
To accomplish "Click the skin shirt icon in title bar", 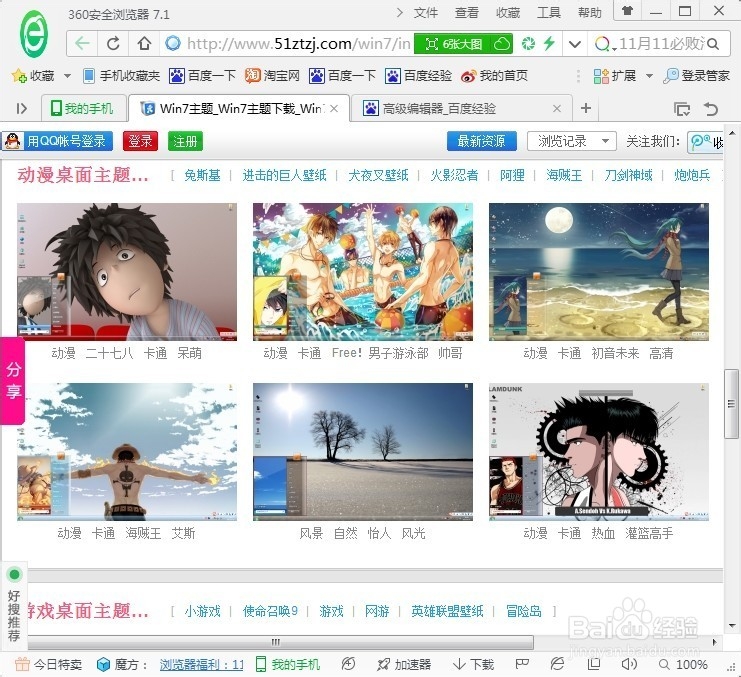I will [x=628, y=10].
